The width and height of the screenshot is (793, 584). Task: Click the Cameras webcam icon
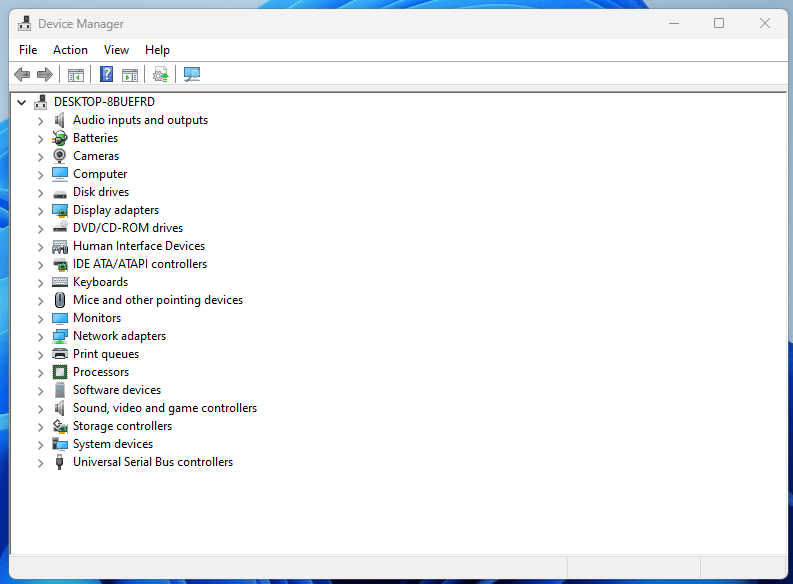tap(60, 156)
